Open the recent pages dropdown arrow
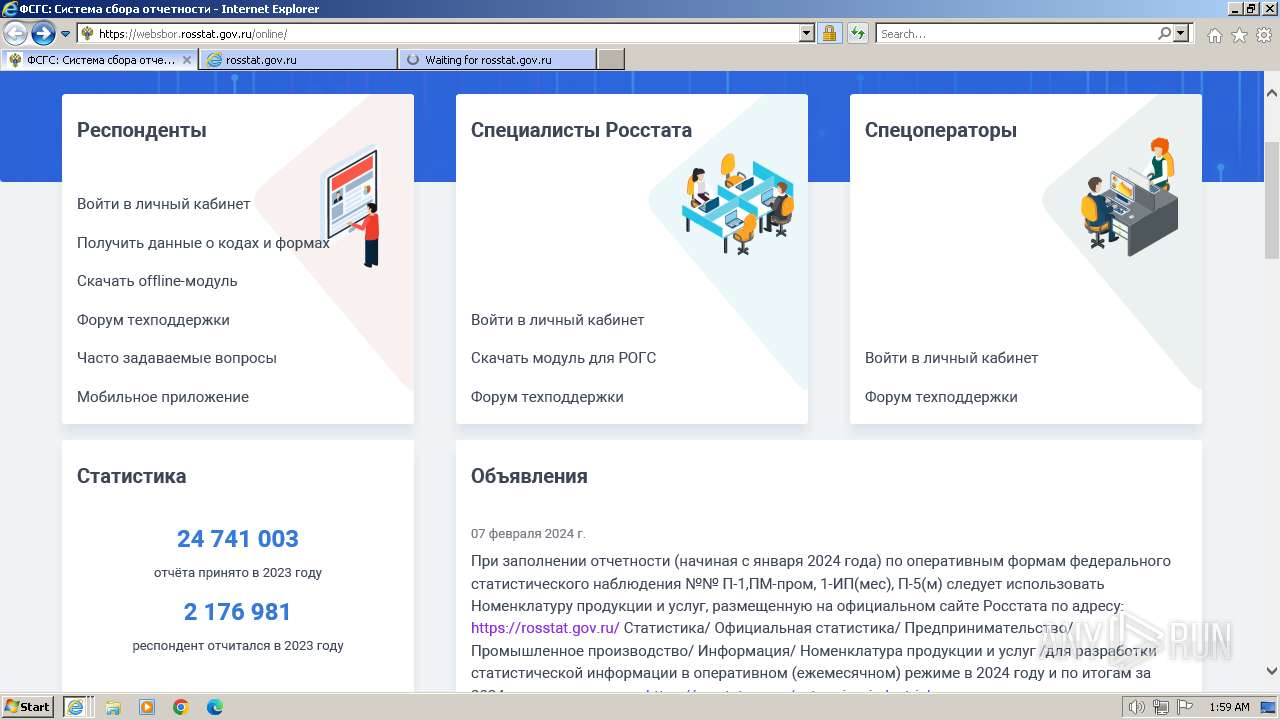Screen dimensions: 1280x720 click(x=66, y=34)
